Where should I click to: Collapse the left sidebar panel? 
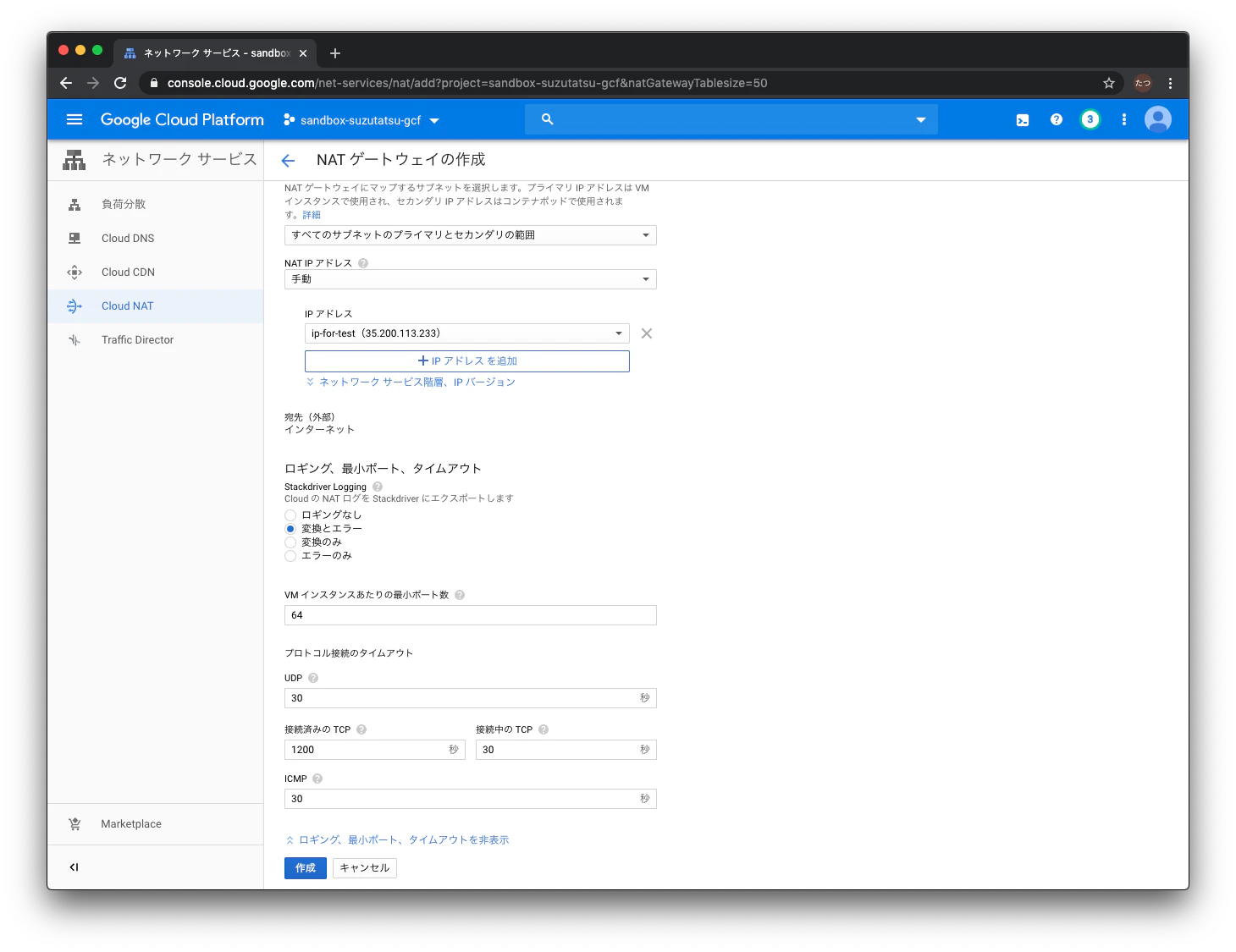(74, 867)
